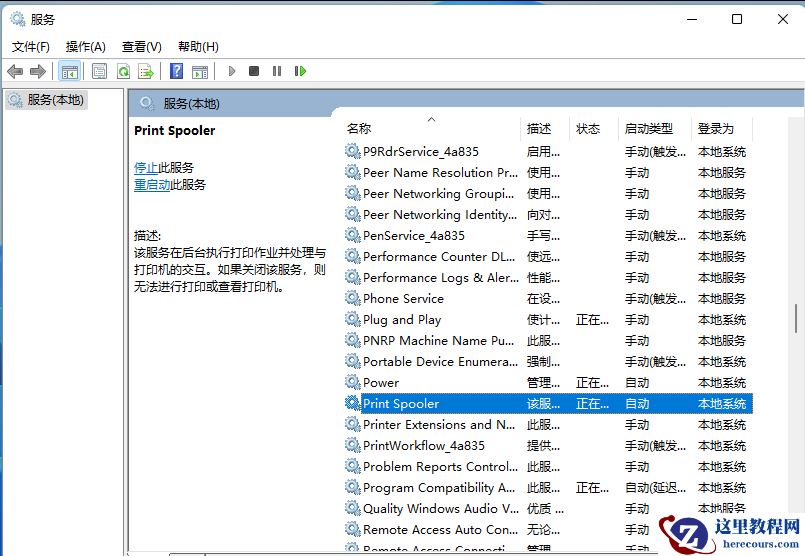Click the 停止 link to stop service
The image size is (805, 556).
coord(146,168)
